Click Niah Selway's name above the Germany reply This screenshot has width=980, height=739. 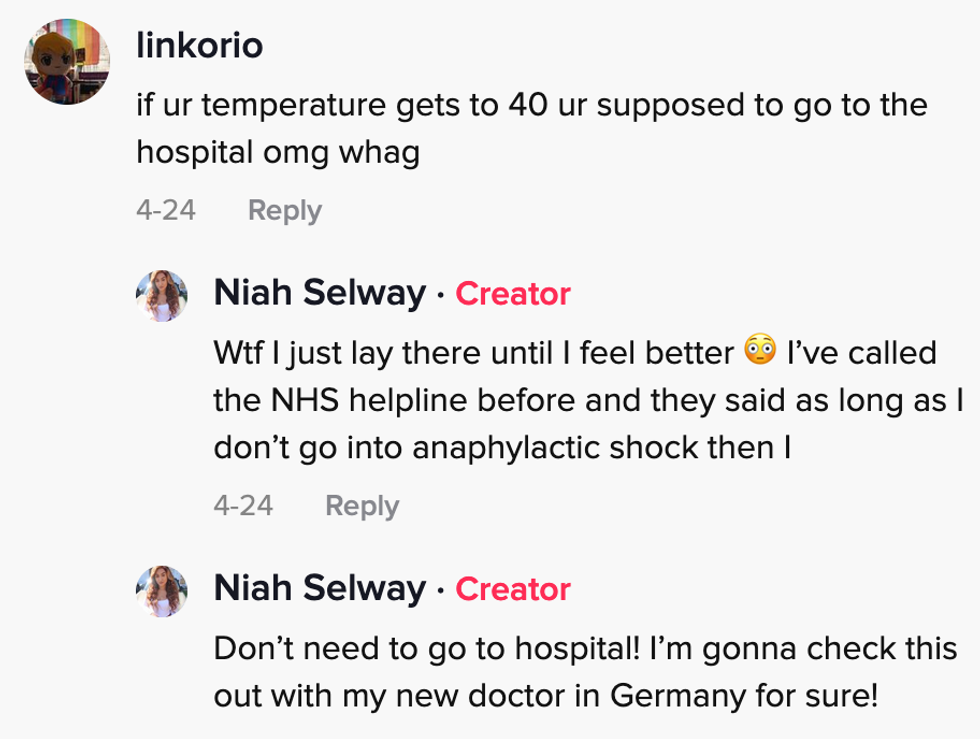[x=319, y=588]
